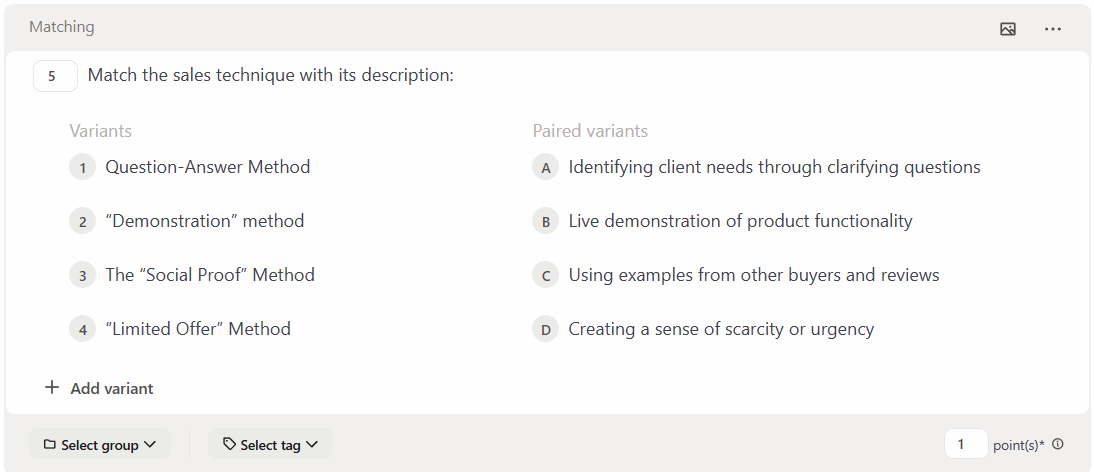Click the folder icon in Select group

pyautogui.click(x=49, y=445)
